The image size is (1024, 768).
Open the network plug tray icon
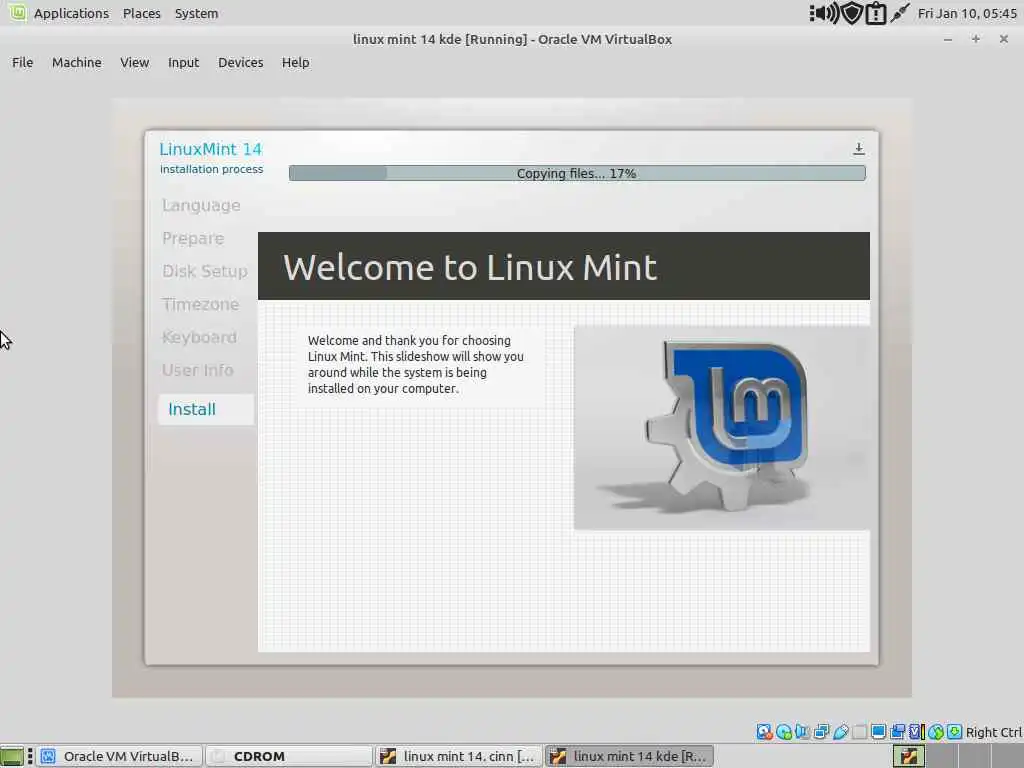pos(900,13)
